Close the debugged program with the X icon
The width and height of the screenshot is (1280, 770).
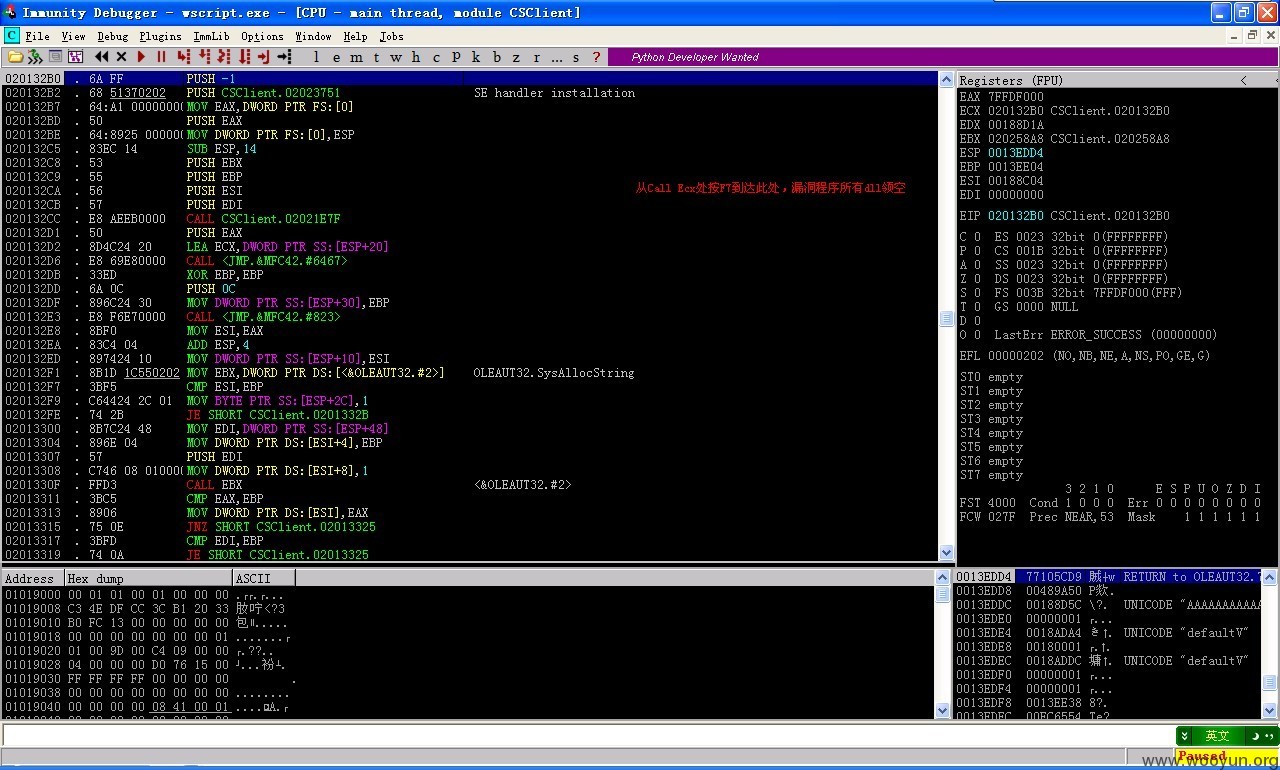(121, 57)
